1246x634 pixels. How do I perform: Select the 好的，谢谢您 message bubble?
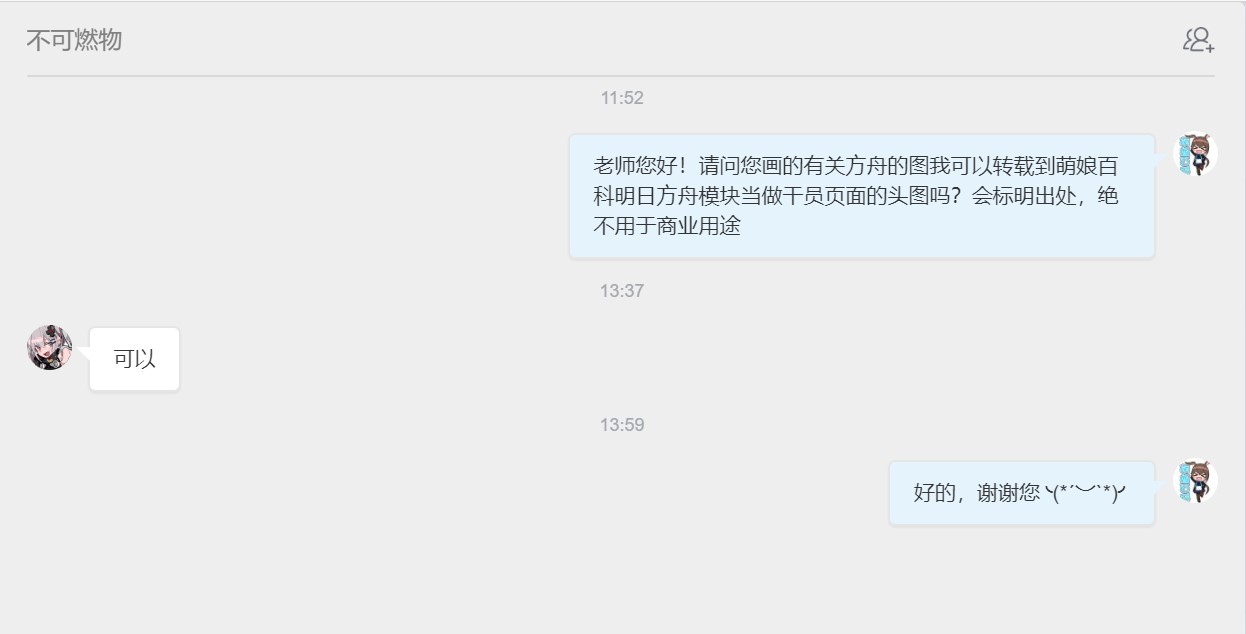click(x=1022, y=493)
